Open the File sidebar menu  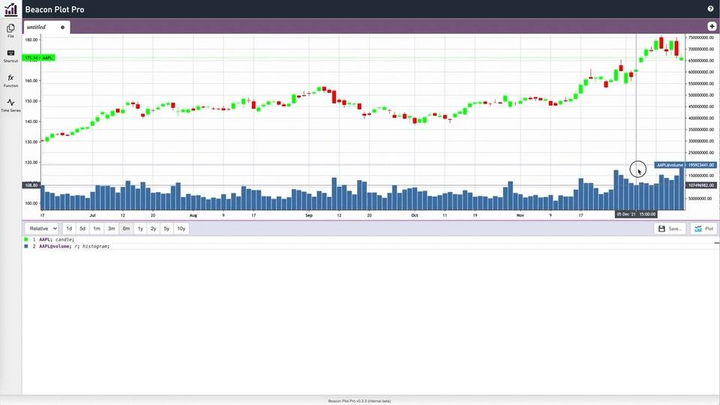coord(11,31)
